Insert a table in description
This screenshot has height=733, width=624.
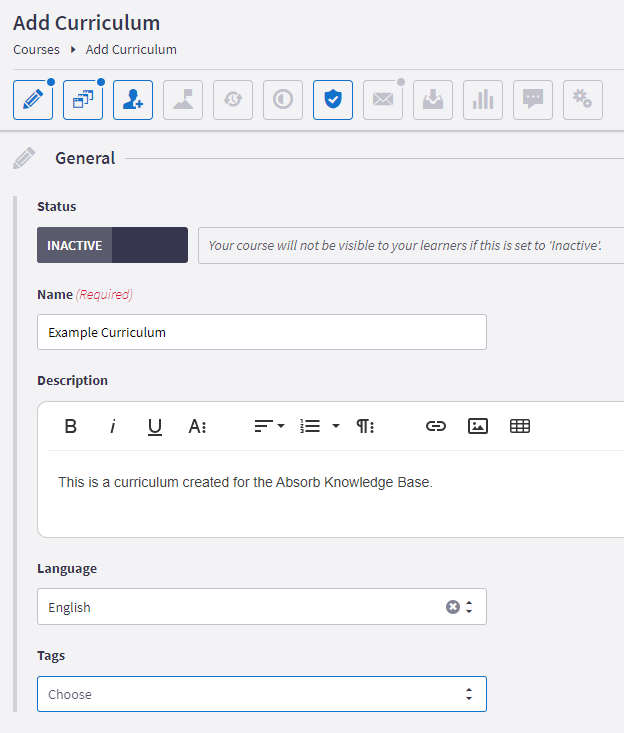520,426
